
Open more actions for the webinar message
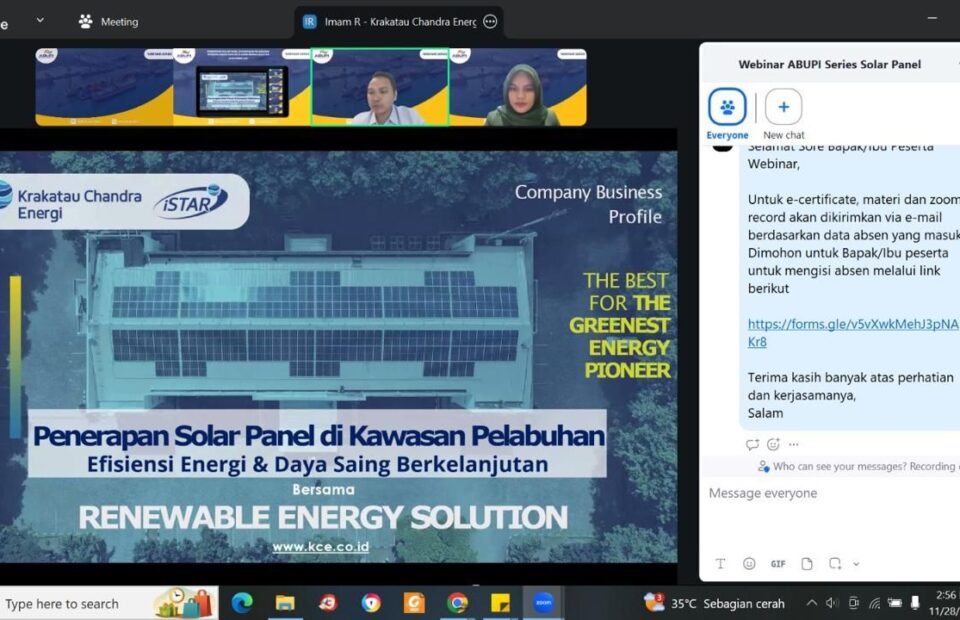tap(794, 444)
